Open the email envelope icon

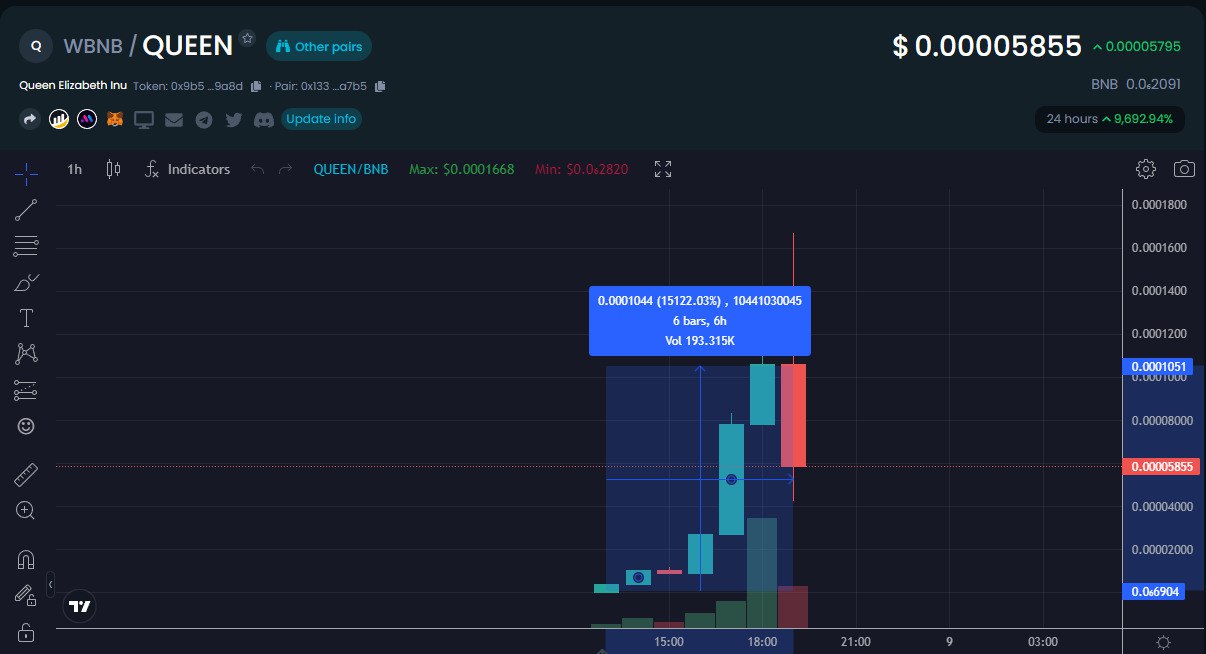(174, 120)
